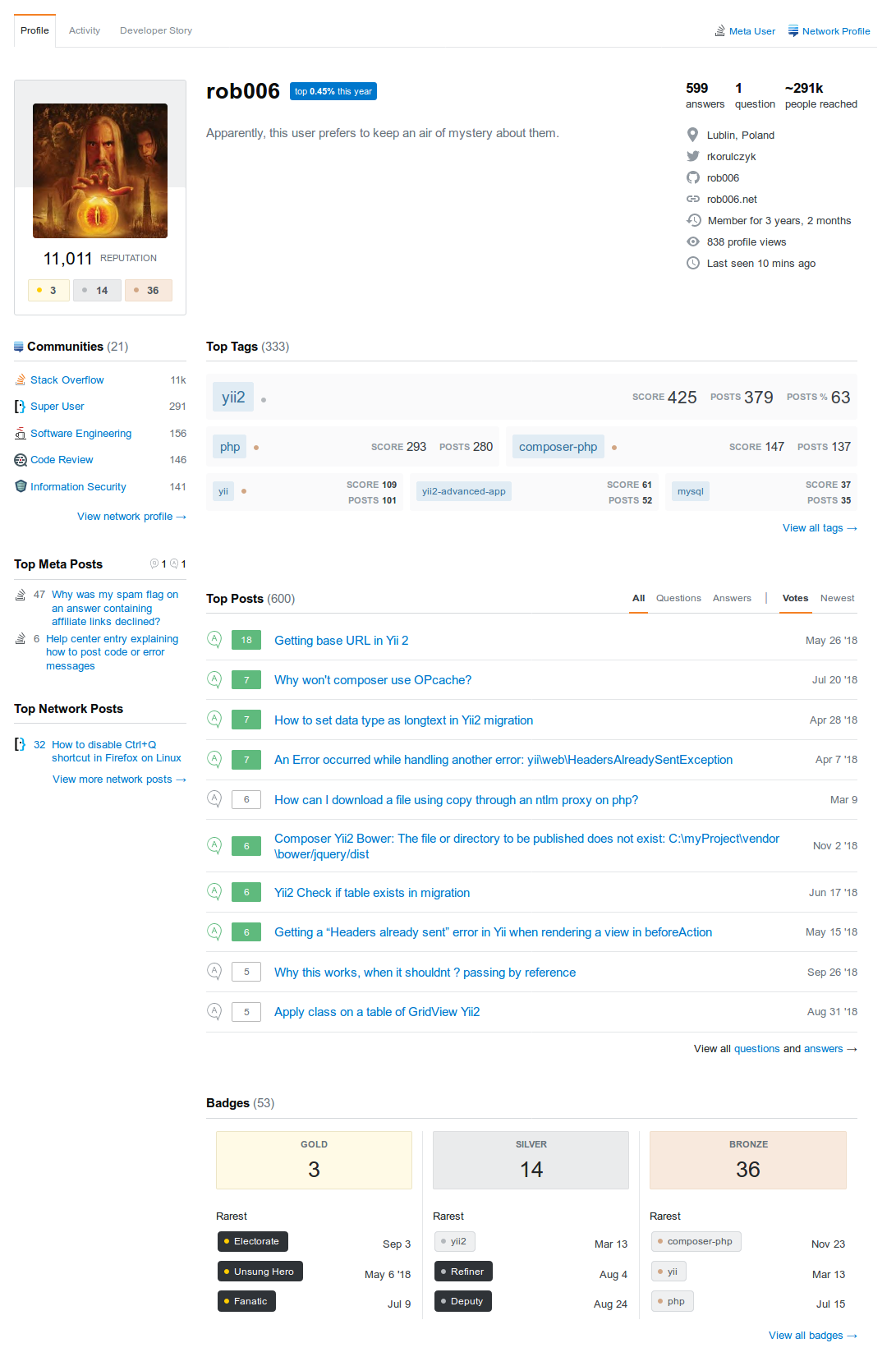Click answer icon for 'Why won't composer use OPcache?'

(214, 679)
